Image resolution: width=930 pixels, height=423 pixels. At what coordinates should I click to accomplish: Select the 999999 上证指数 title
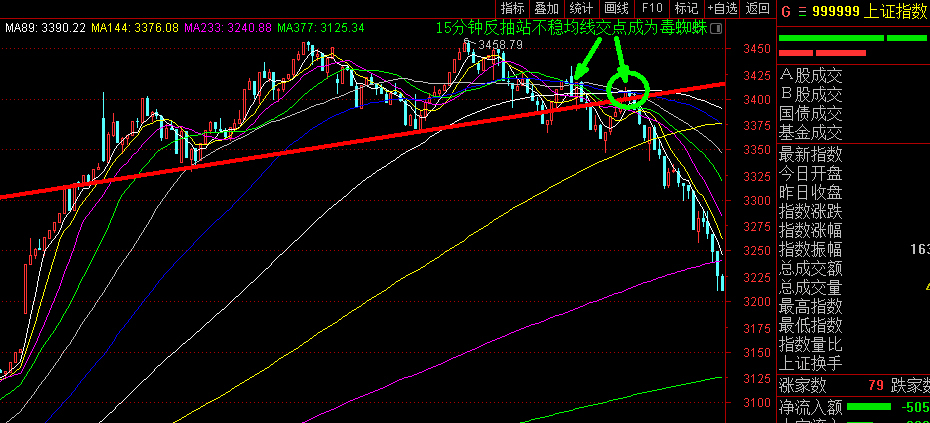[x=870, y=11]
